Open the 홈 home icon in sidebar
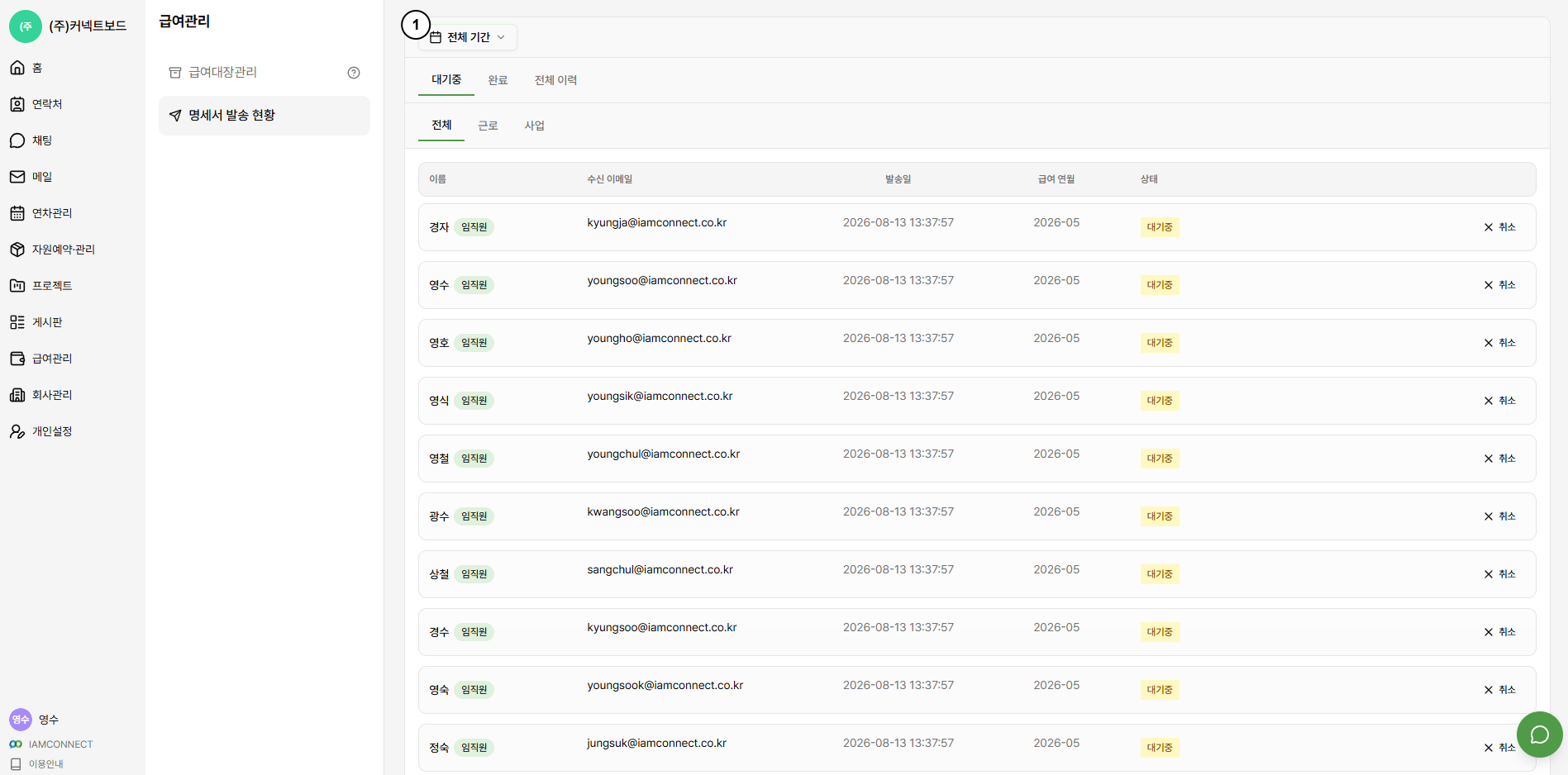1568x775 pixels. (x=17, y=68)
